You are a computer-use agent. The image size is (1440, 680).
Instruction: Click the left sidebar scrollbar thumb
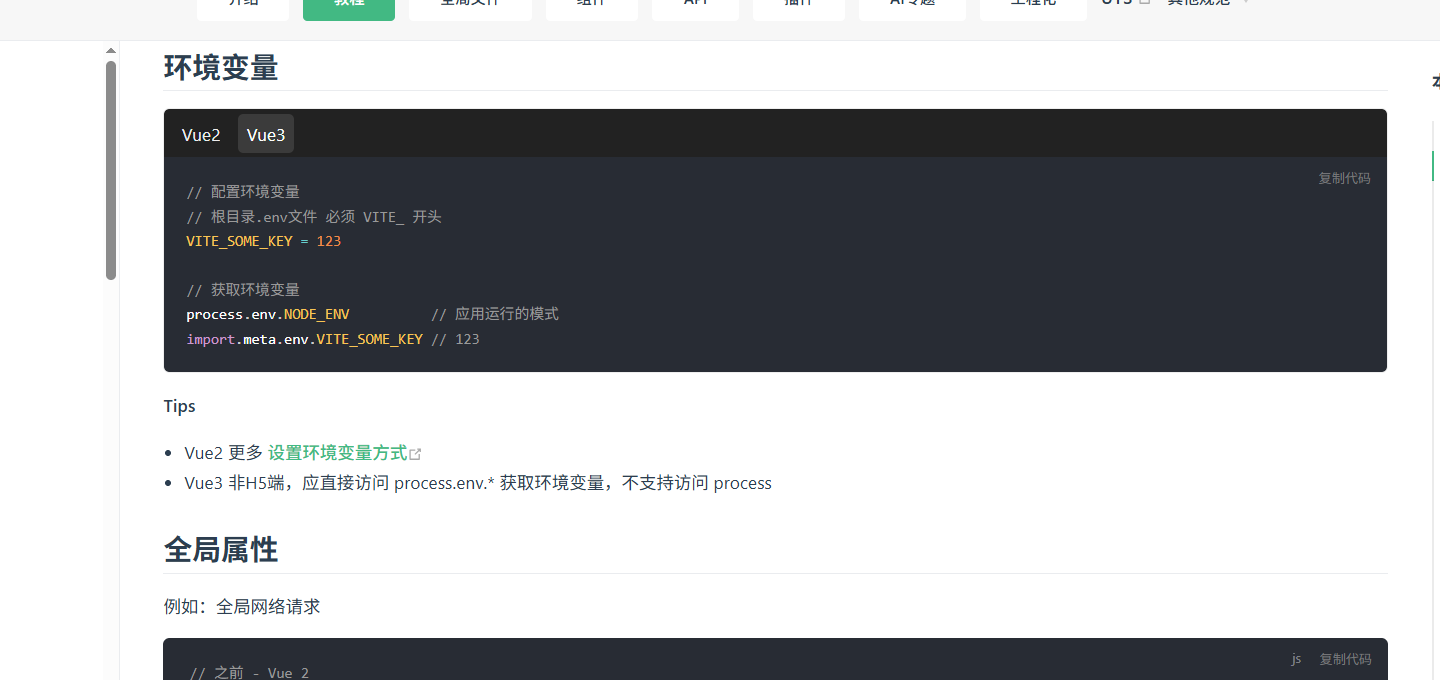point(111,170)
